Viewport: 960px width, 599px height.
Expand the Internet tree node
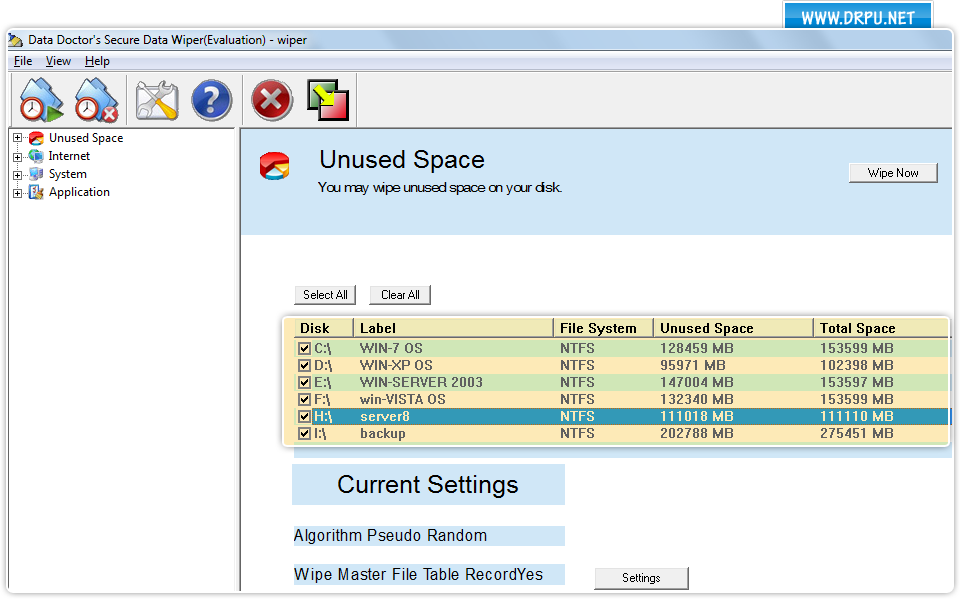point(18,157)
